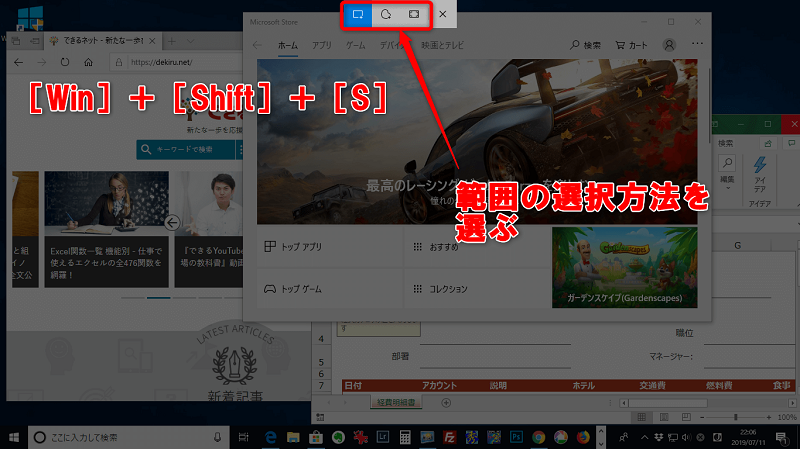Open the Microsoft Store more options menu
This screenshot has height=449, width=800.
(697, 45)
